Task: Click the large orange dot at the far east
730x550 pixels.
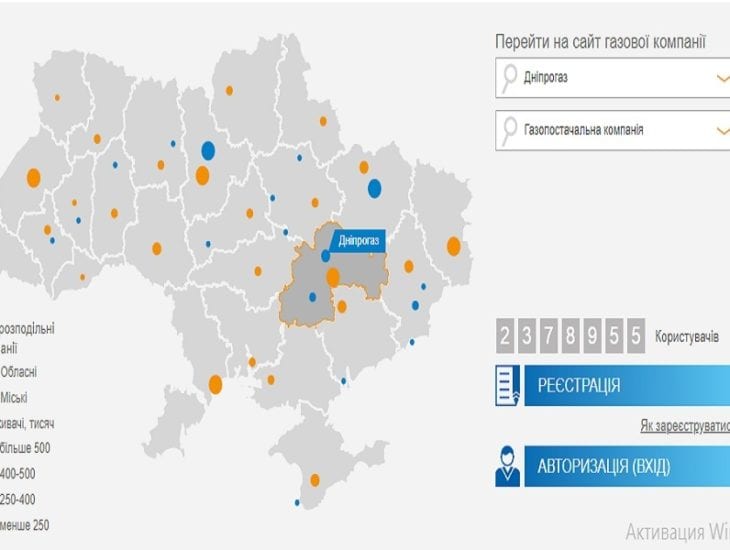Action: pos(454,246)
